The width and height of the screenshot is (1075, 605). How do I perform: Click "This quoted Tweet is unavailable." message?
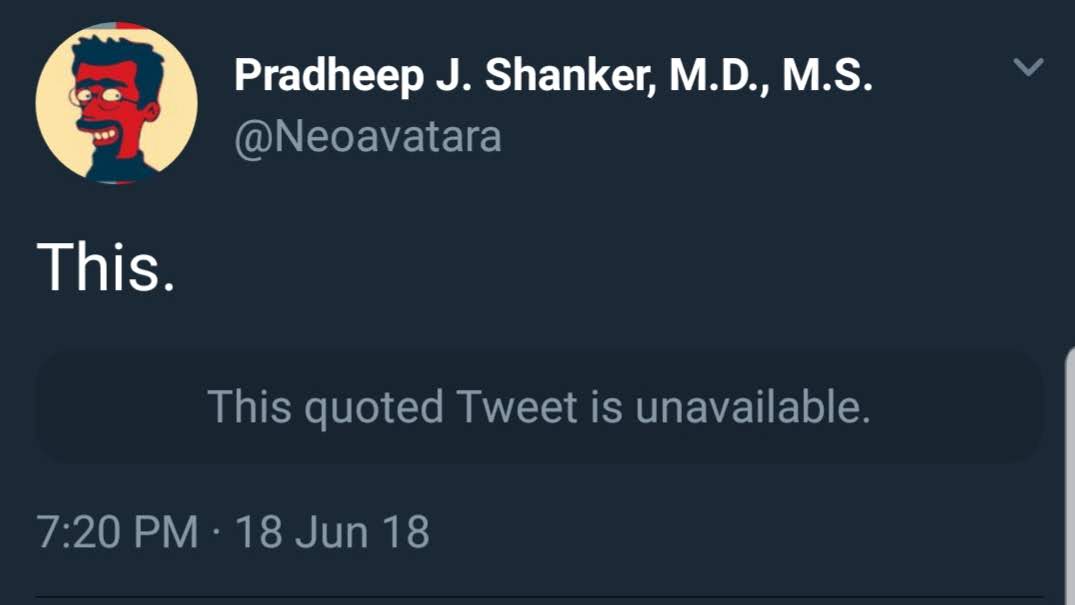(538, 407)
